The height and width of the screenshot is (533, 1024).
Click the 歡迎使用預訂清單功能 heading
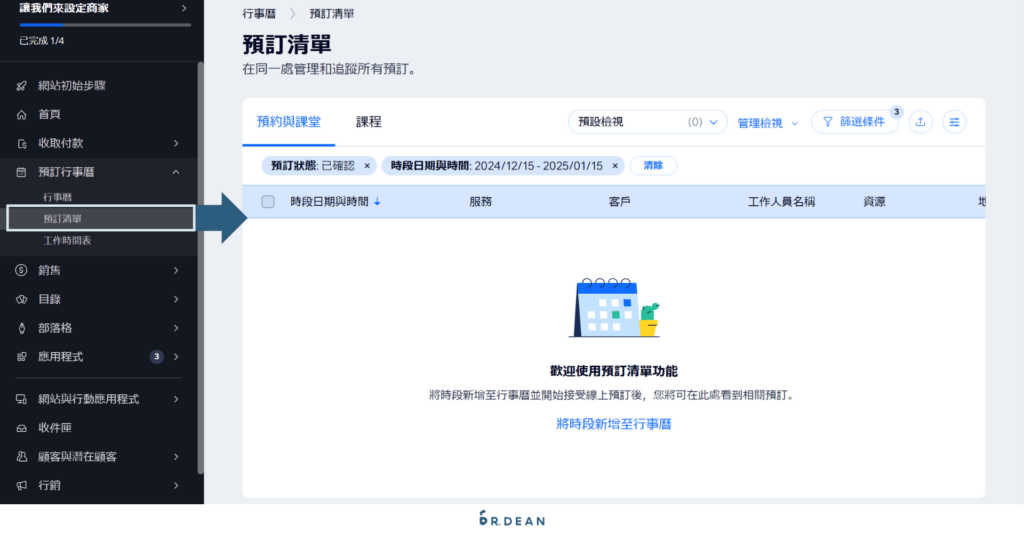[614, 371]
